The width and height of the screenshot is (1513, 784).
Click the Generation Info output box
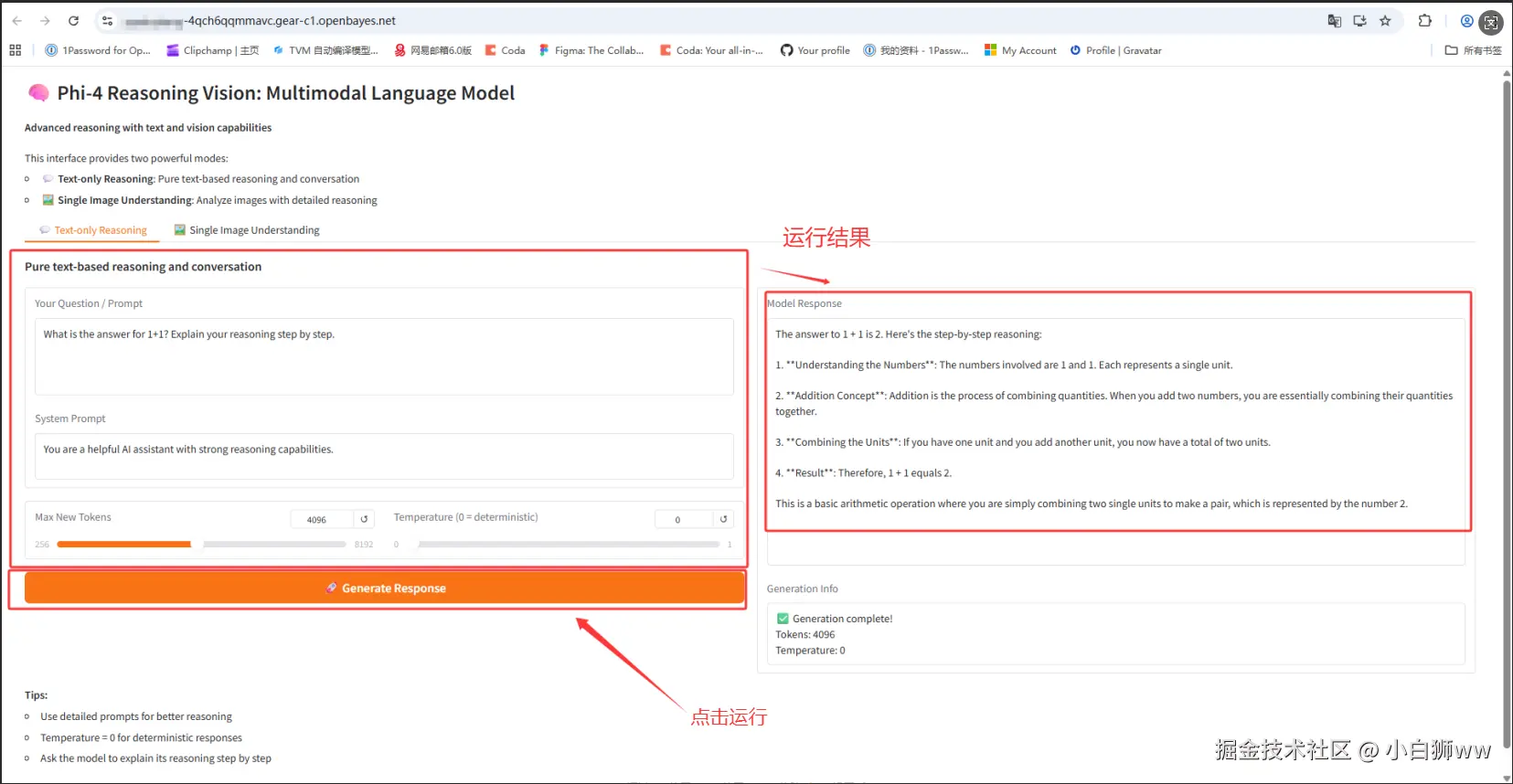point(1115,633)
